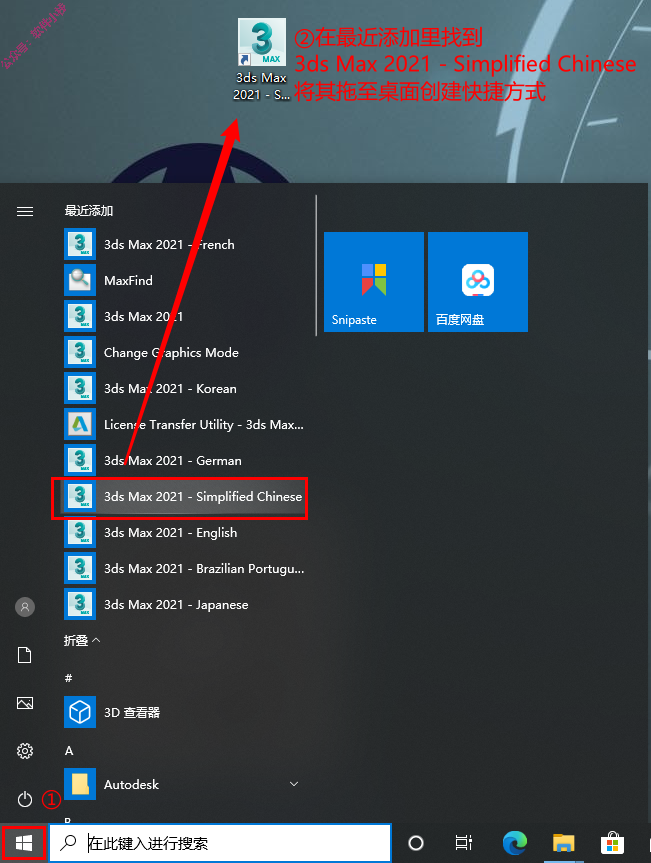Open the 百度网盘 tile
This screenshot has width=651, height=863.
(478, 282)
